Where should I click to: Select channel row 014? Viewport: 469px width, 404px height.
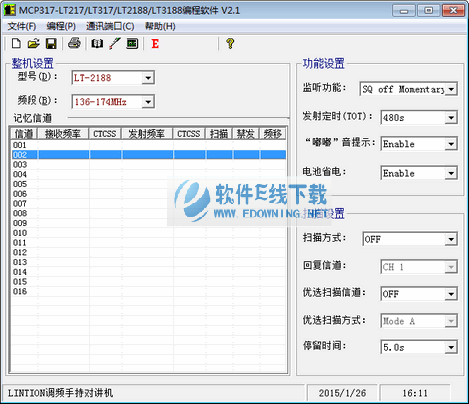(149, 272)
